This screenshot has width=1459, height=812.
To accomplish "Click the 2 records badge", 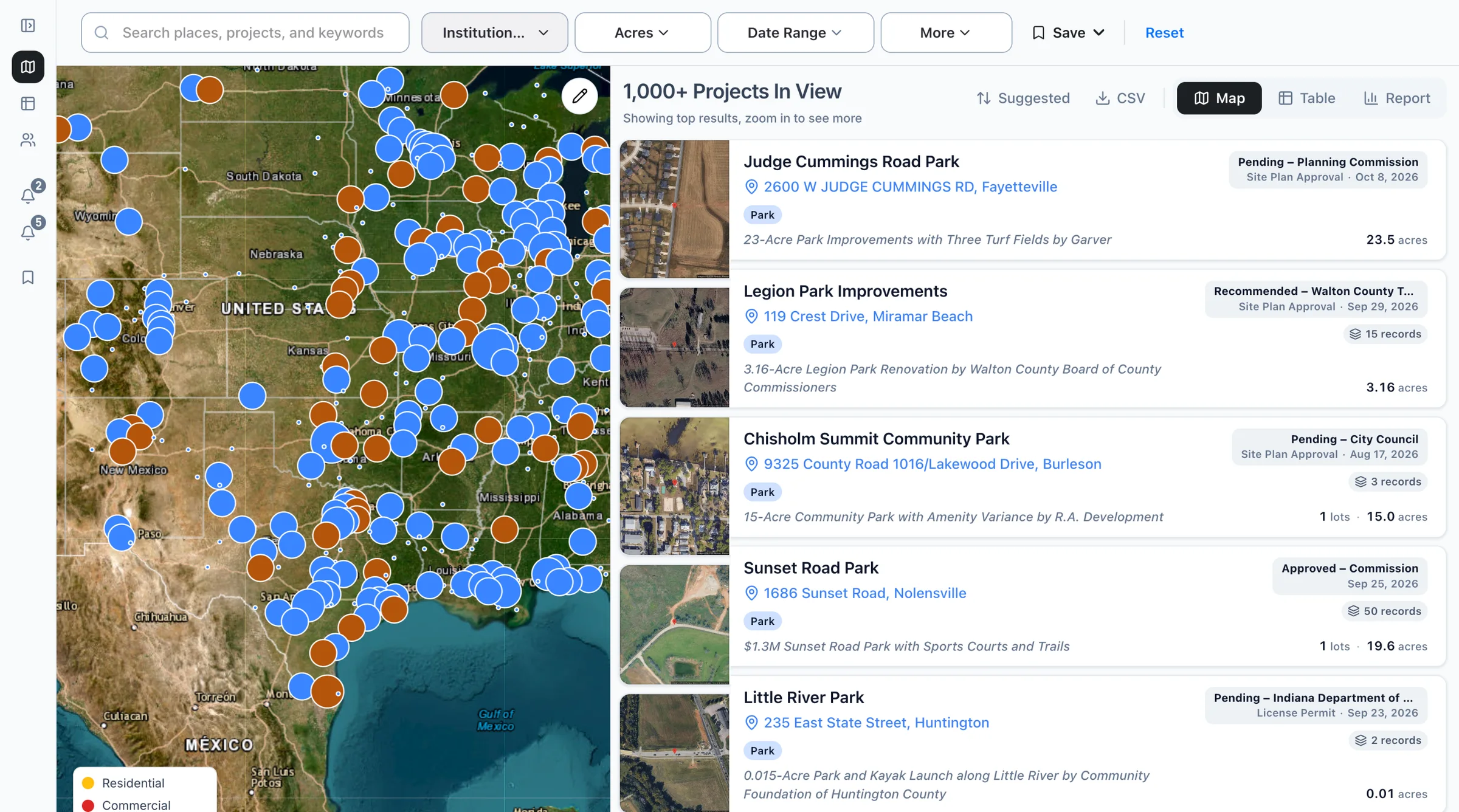I will [x=1388, y=741].
